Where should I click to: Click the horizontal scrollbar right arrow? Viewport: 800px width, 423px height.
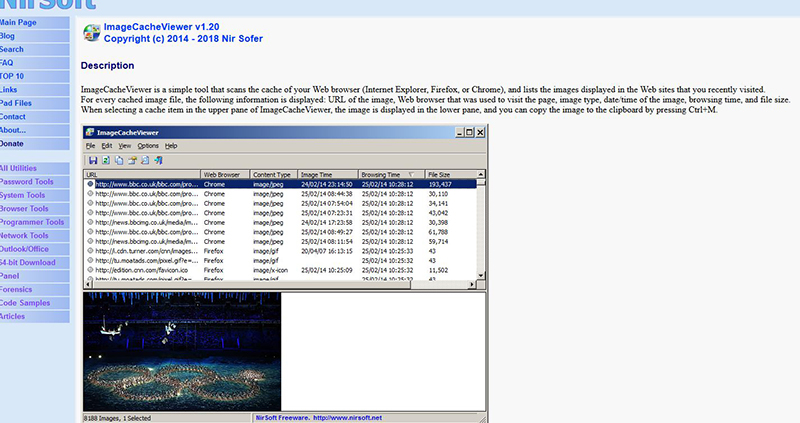tap(472, 285)
